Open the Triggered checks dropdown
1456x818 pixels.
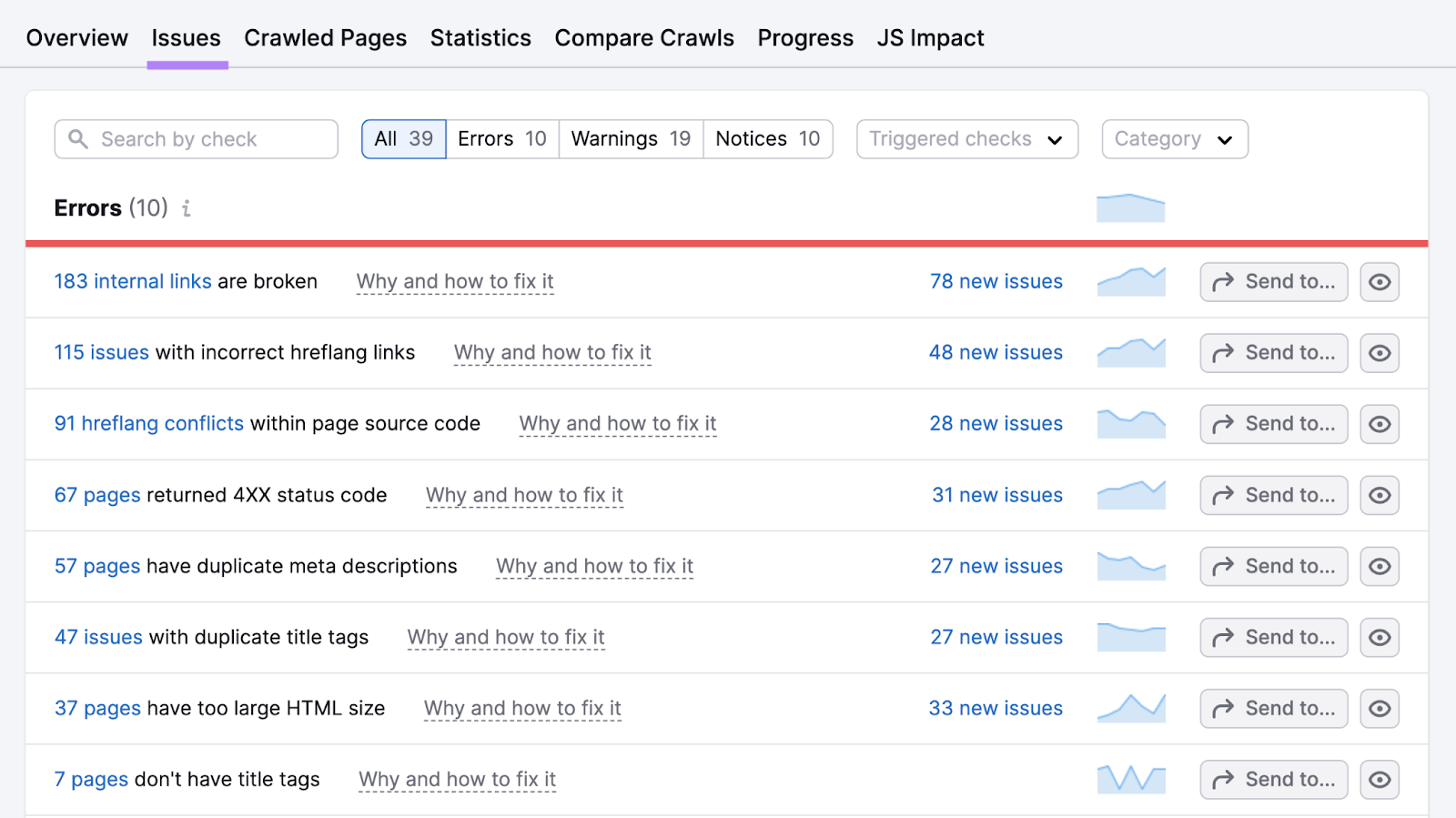coord(966,138)
